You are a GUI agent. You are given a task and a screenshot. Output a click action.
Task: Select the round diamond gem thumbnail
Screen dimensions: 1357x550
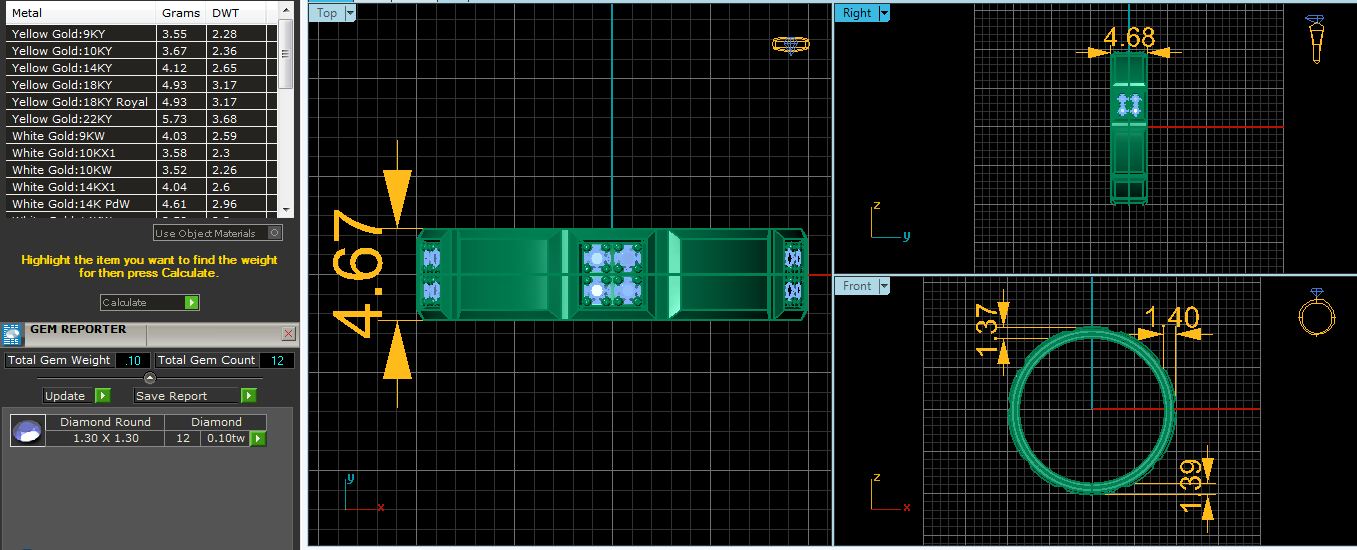[x=27, y=431]
